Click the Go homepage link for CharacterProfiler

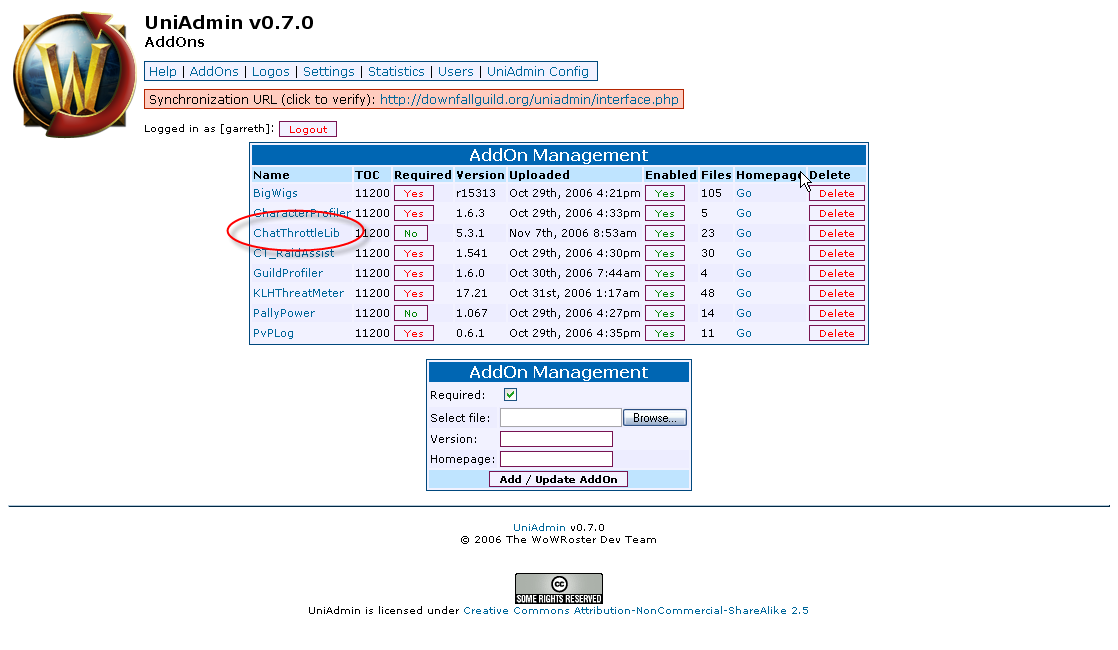click(744, 213)
